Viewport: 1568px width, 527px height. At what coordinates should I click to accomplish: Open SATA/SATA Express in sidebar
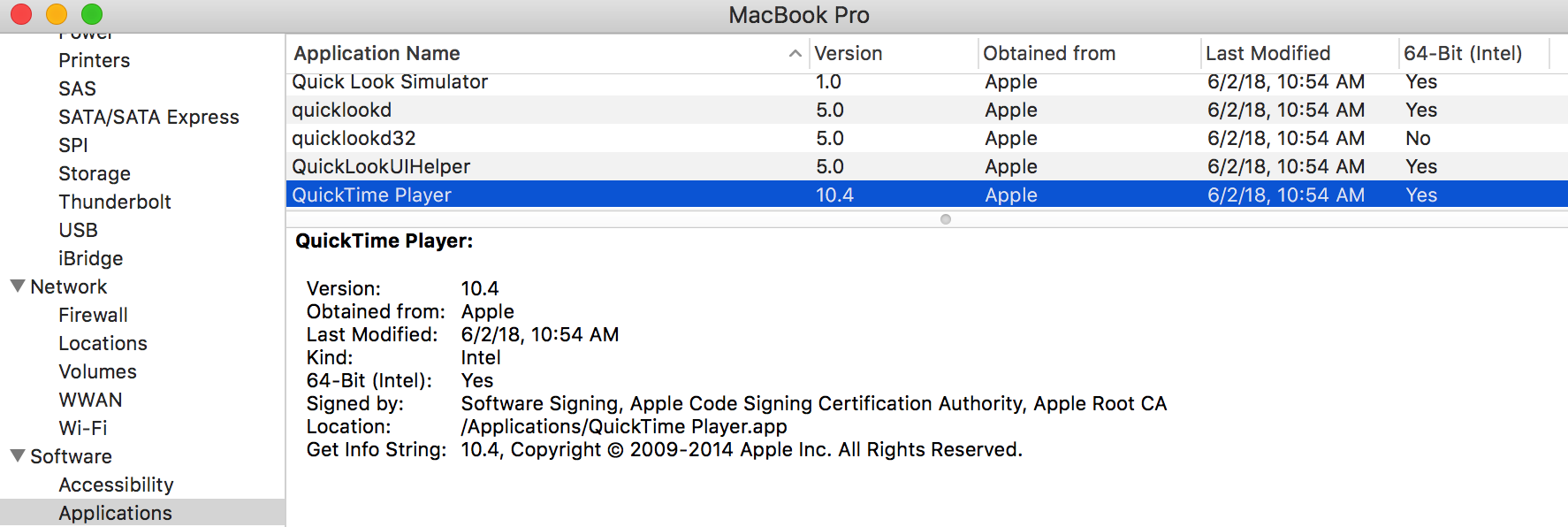tap(148, 117)
